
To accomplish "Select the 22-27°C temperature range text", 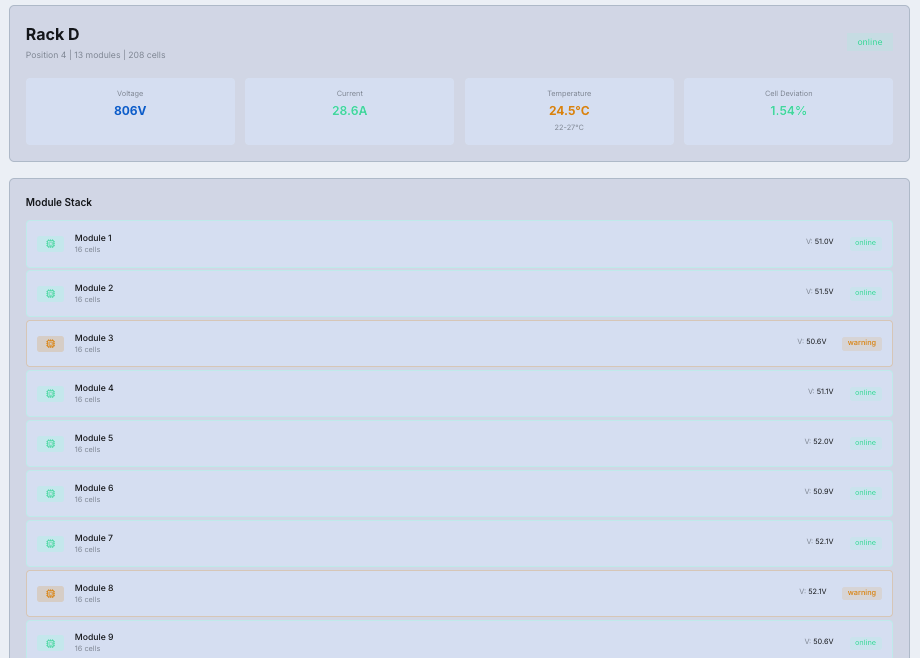I will (x=569, y=127).
